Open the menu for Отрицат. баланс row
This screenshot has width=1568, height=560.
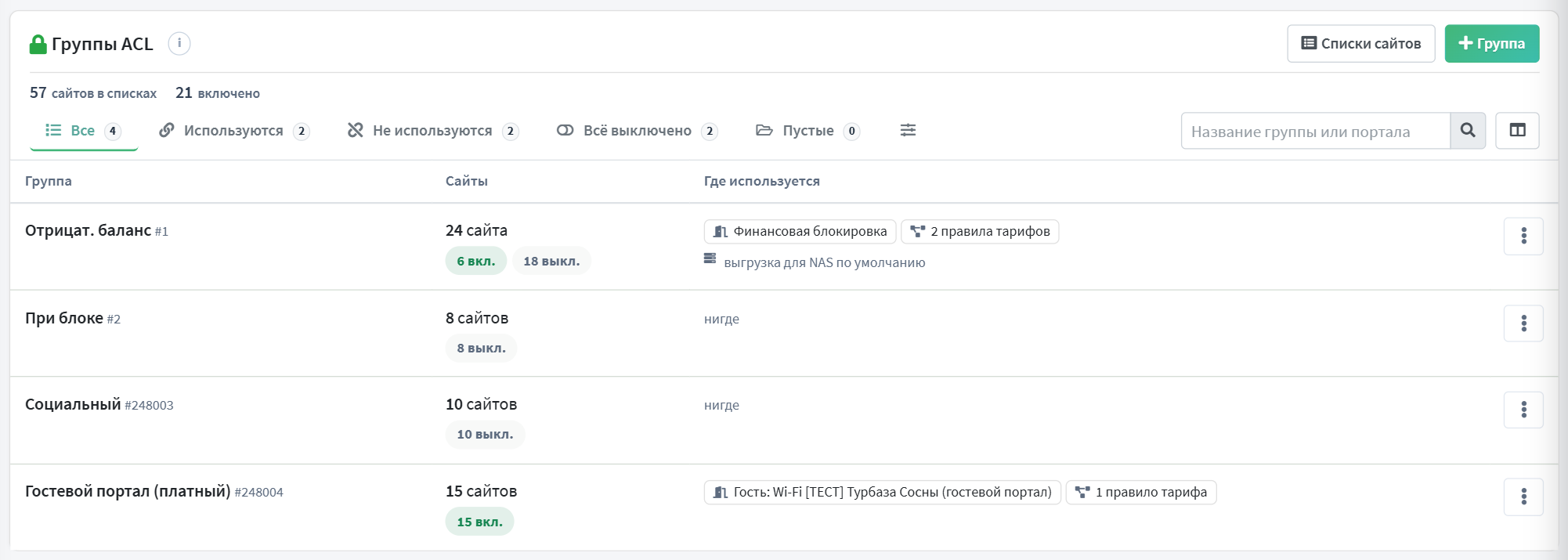1523,236
